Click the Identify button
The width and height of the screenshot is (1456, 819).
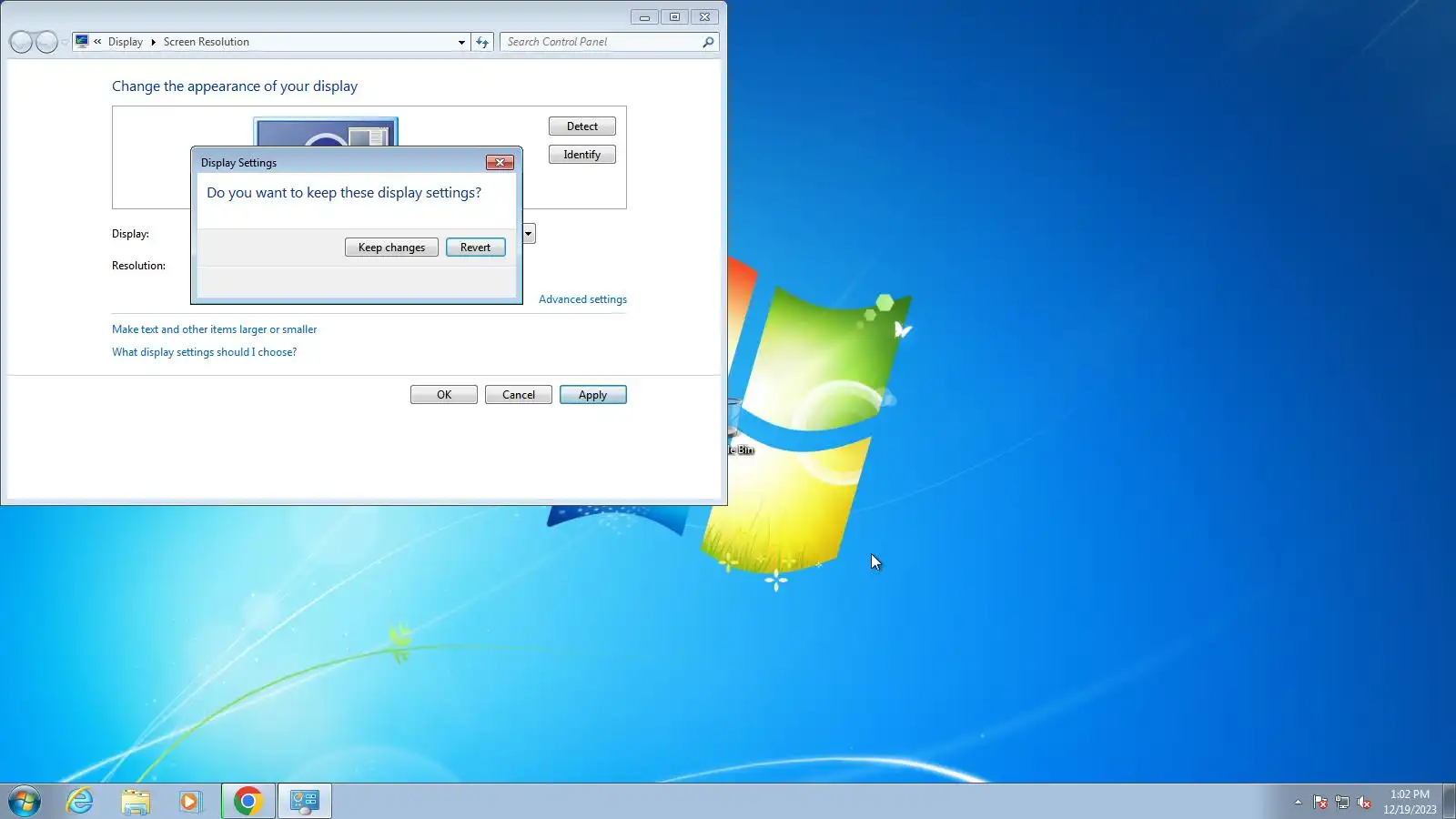pyautogui.click(x=582, y=155)
